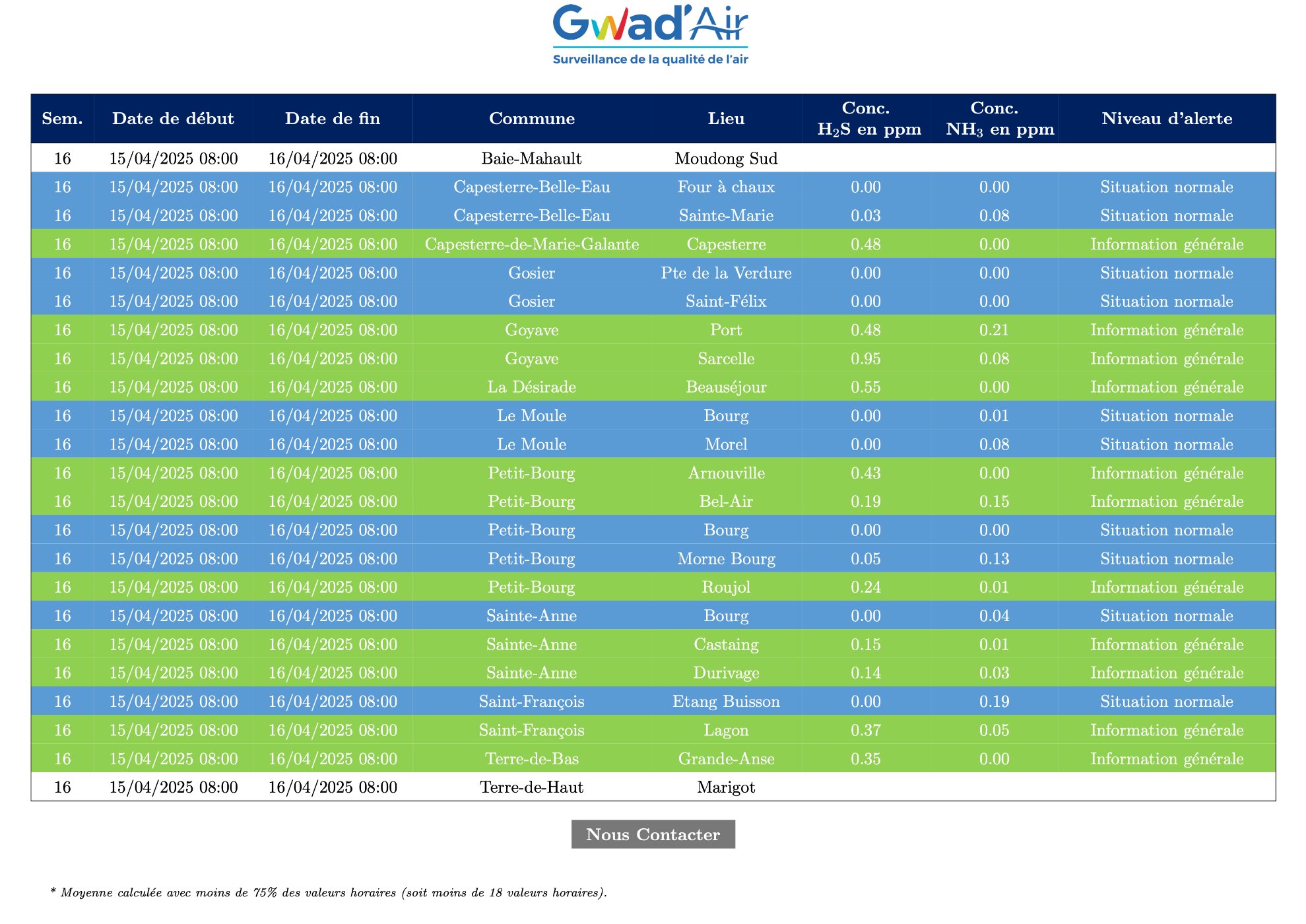1306x924 pixels.
Task: Select the Bel-Air location cell
Action: [x=726, y=502]
